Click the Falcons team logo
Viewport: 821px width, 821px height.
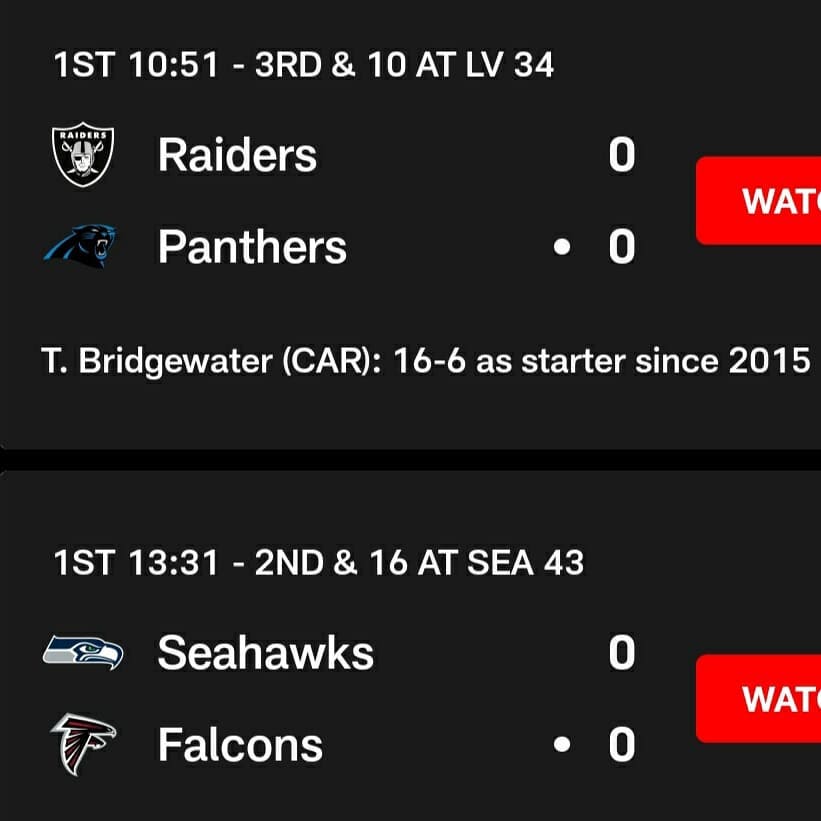pyautogui.click(x=83, y=744)
